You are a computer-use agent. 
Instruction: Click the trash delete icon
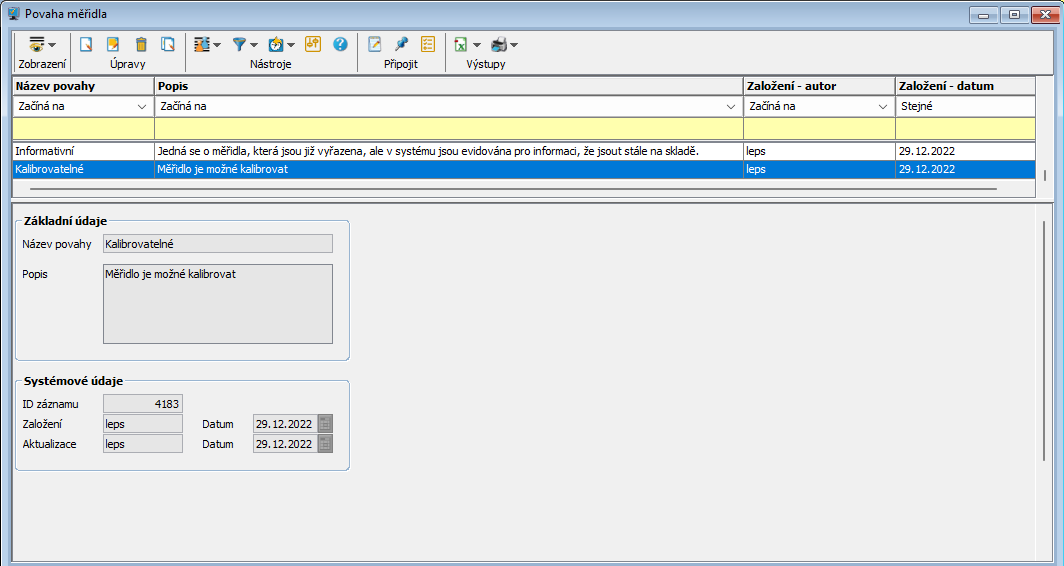tap(141, 45)
